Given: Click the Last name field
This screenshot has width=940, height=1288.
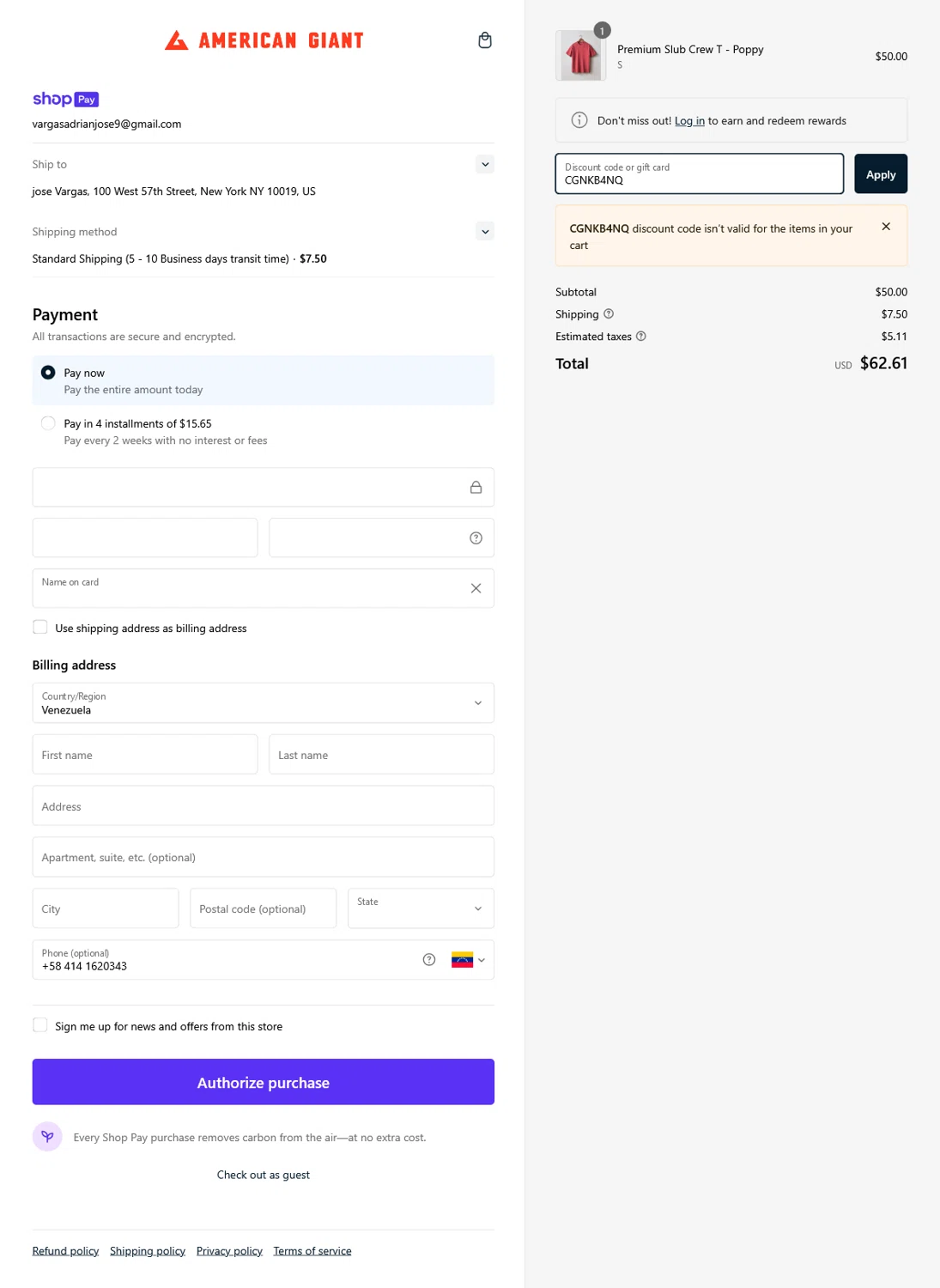Looking at the screenshot, I should pos(382,755).
